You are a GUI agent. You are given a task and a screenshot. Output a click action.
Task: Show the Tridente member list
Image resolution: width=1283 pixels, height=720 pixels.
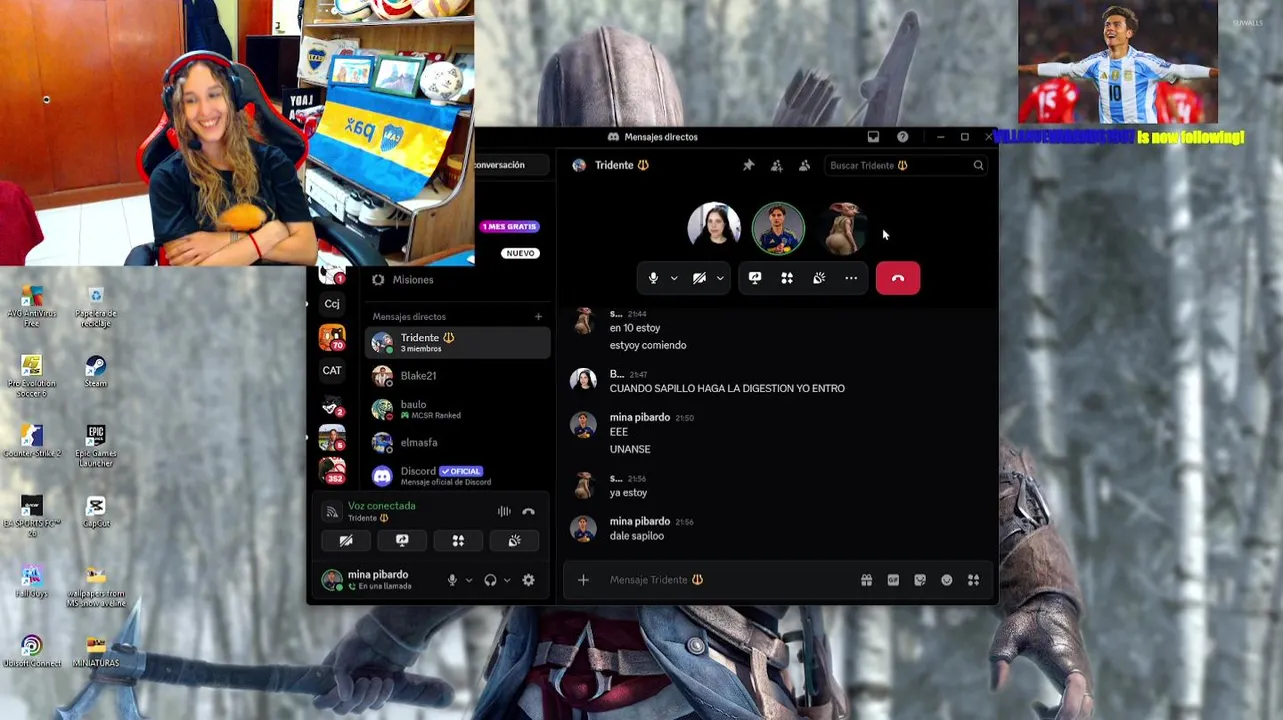804,165
